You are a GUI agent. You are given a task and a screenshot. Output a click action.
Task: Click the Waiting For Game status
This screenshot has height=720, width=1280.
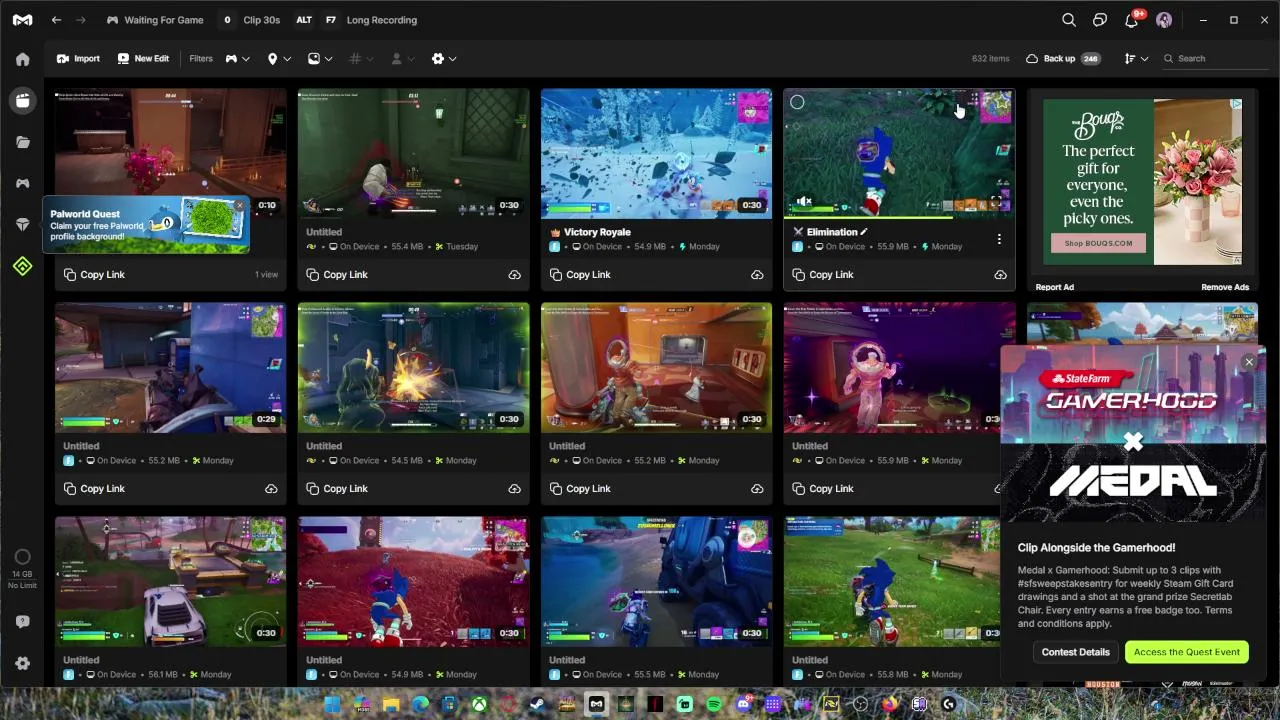155,20
